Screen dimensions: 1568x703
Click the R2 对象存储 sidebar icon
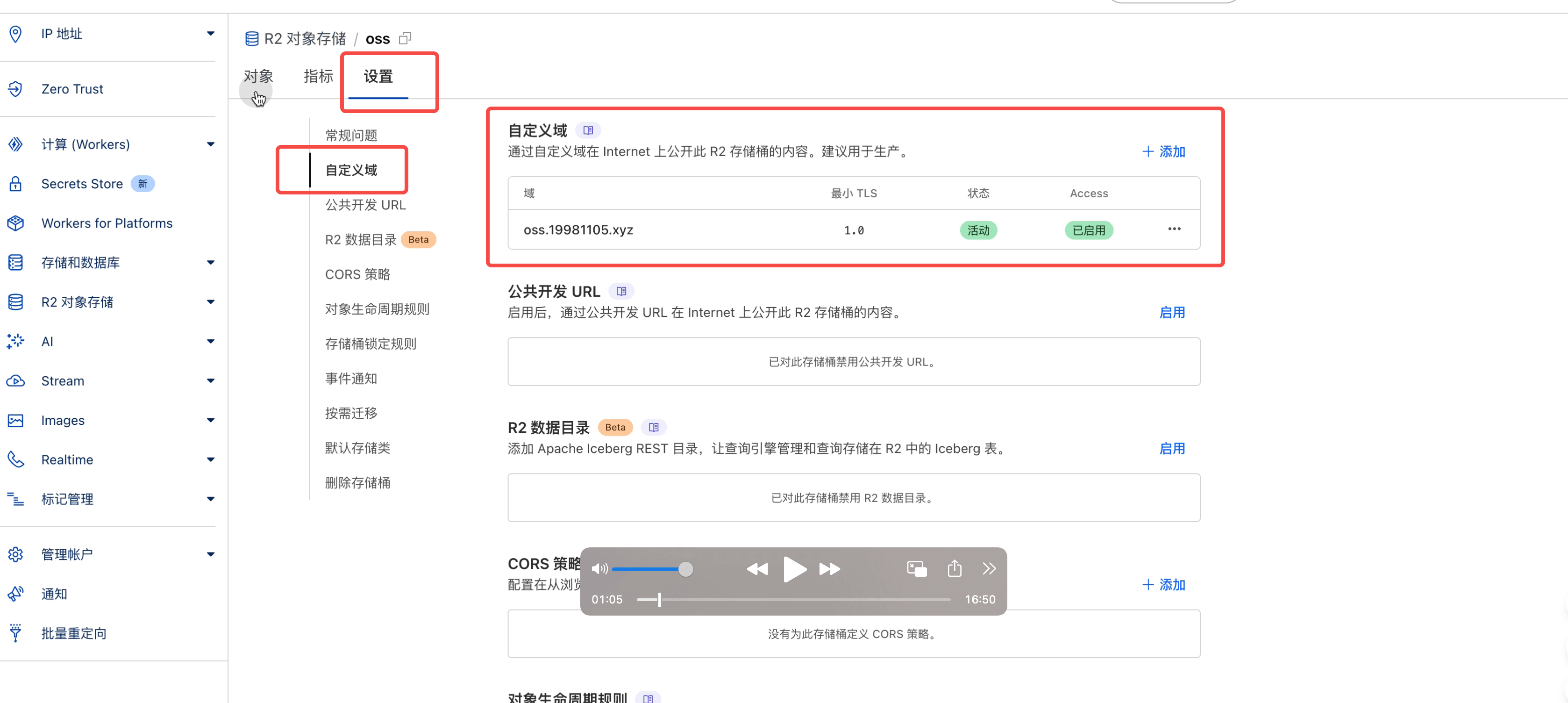click(x=16, y=302)
